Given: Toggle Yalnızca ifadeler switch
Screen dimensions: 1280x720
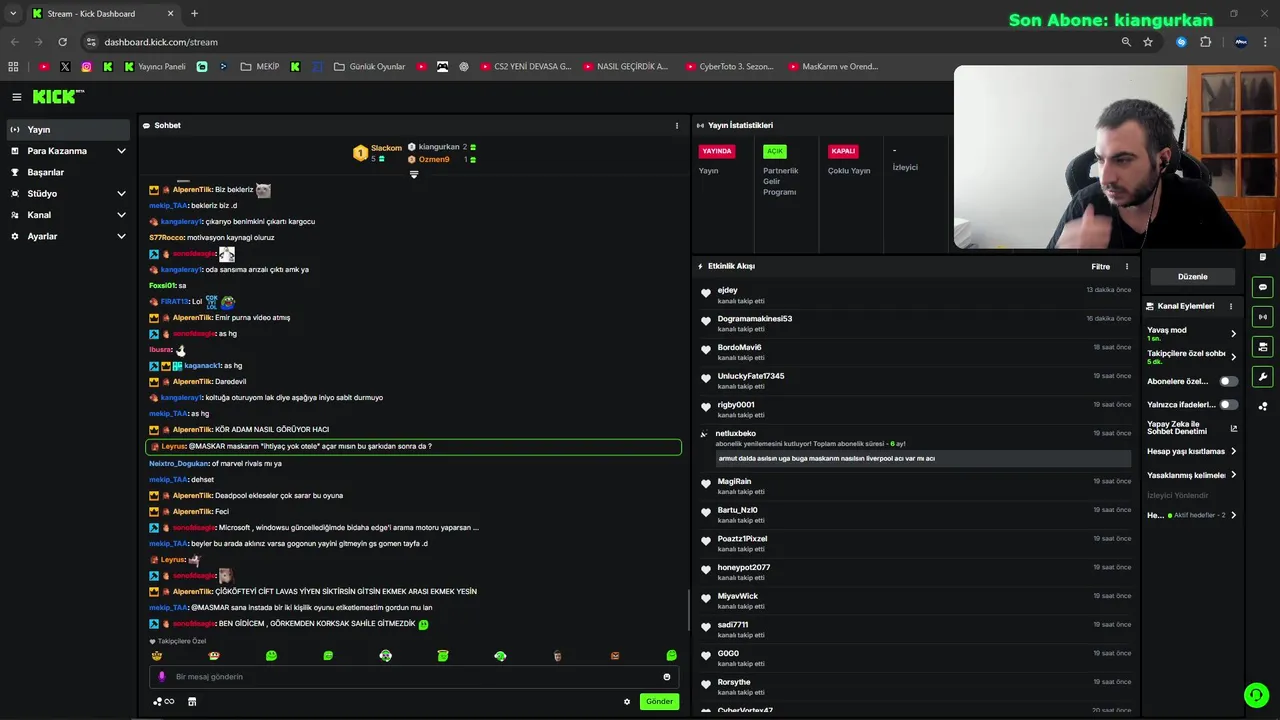Looking at the screenshot, I should pos(1228,405).
